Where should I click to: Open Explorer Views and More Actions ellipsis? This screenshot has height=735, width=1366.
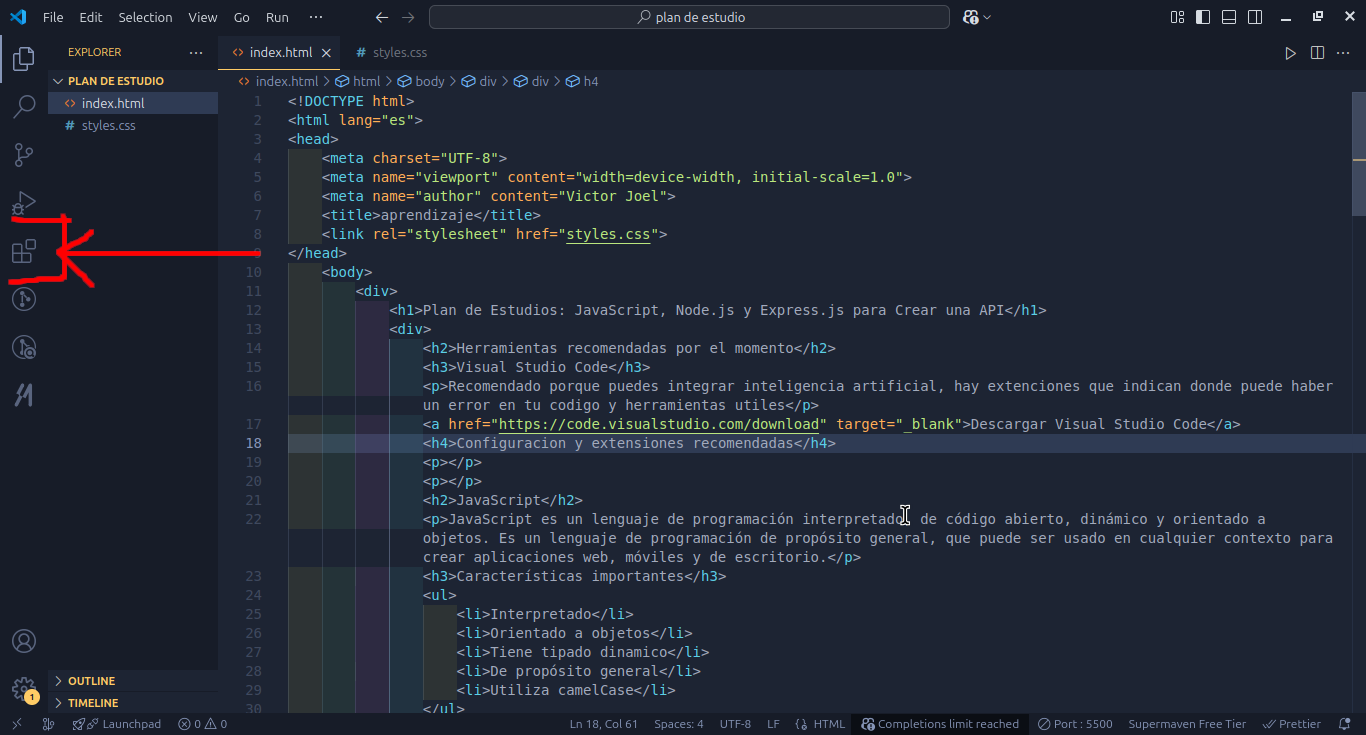click(x=195, y=52)
